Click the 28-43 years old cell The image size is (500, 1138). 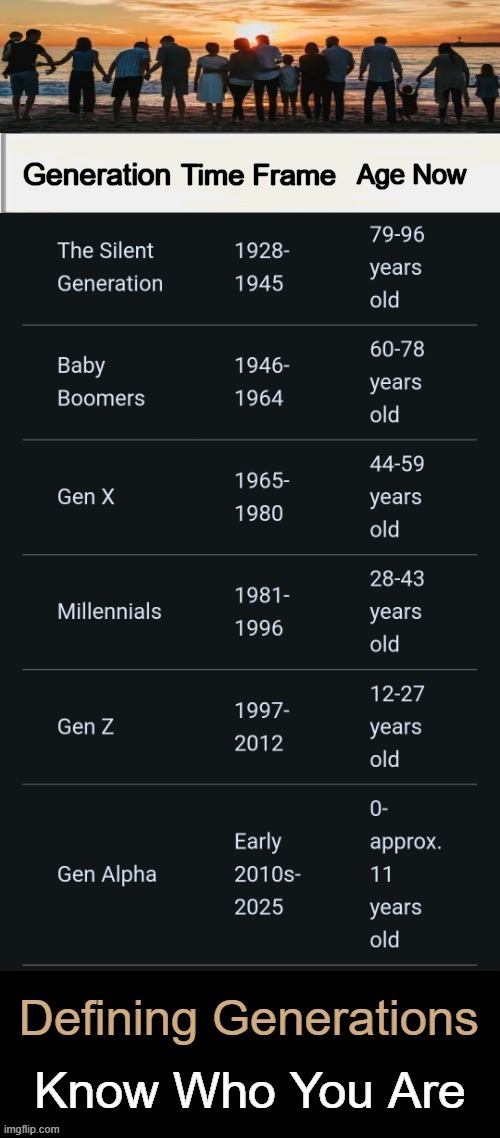(397, 612)
